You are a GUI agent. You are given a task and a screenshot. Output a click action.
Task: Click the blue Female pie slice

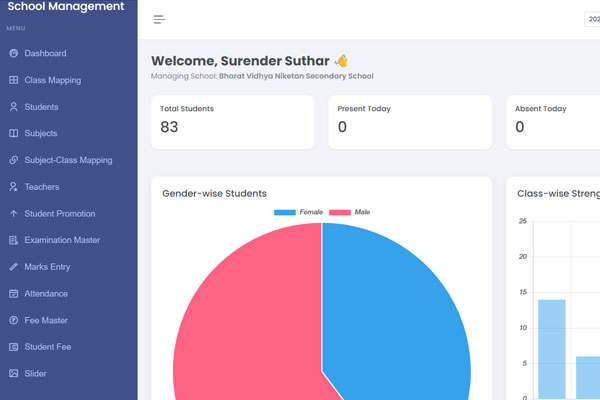398,318
